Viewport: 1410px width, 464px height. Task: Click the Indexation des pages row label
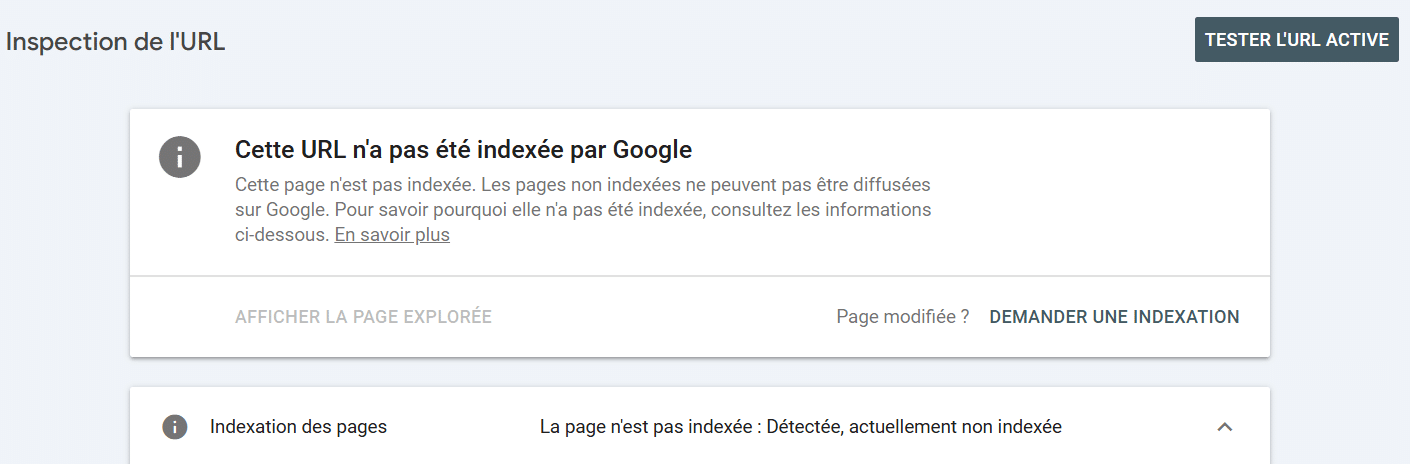click(x=298, y=427)
